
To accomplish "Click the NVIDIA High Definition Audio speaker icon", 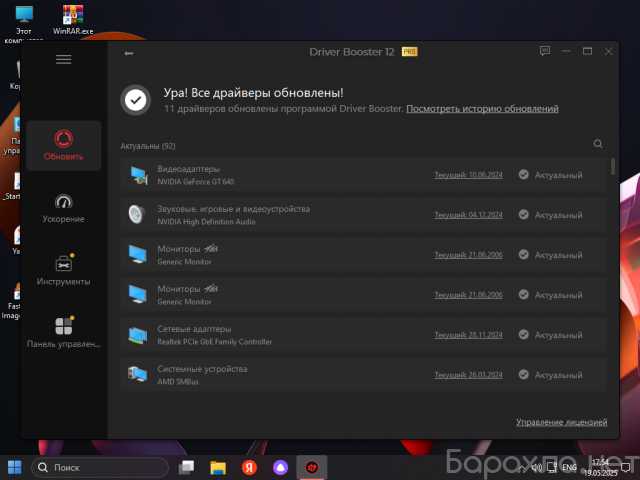I will [136, 214].
